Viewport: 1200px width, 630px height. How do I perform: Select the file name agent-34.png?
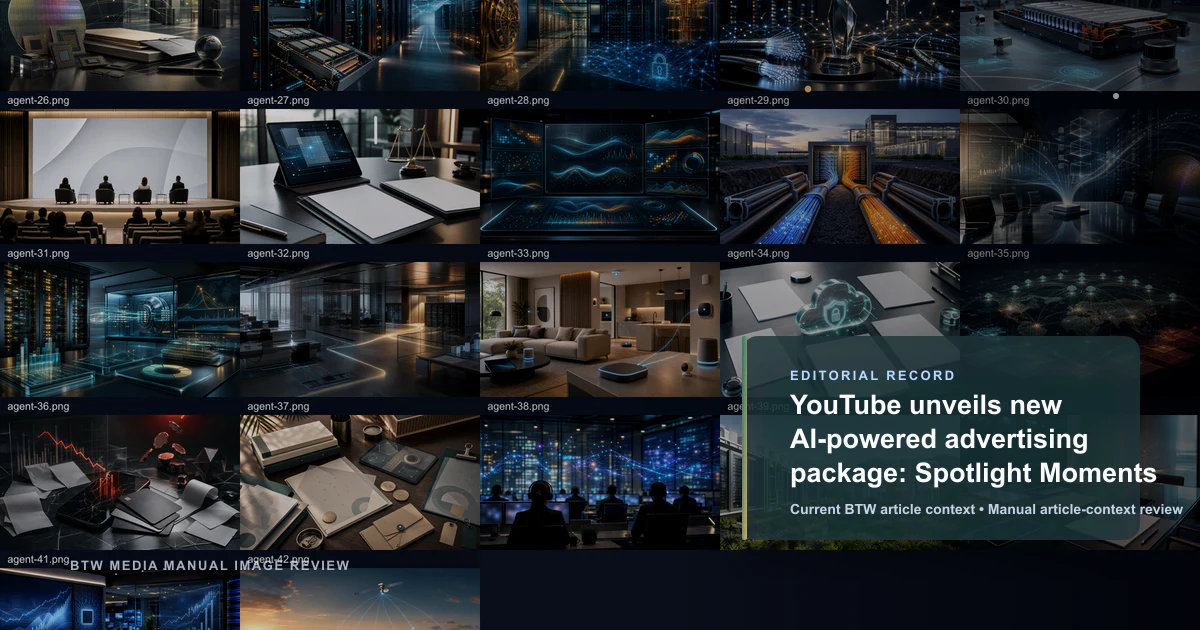(x=758, y=253)
